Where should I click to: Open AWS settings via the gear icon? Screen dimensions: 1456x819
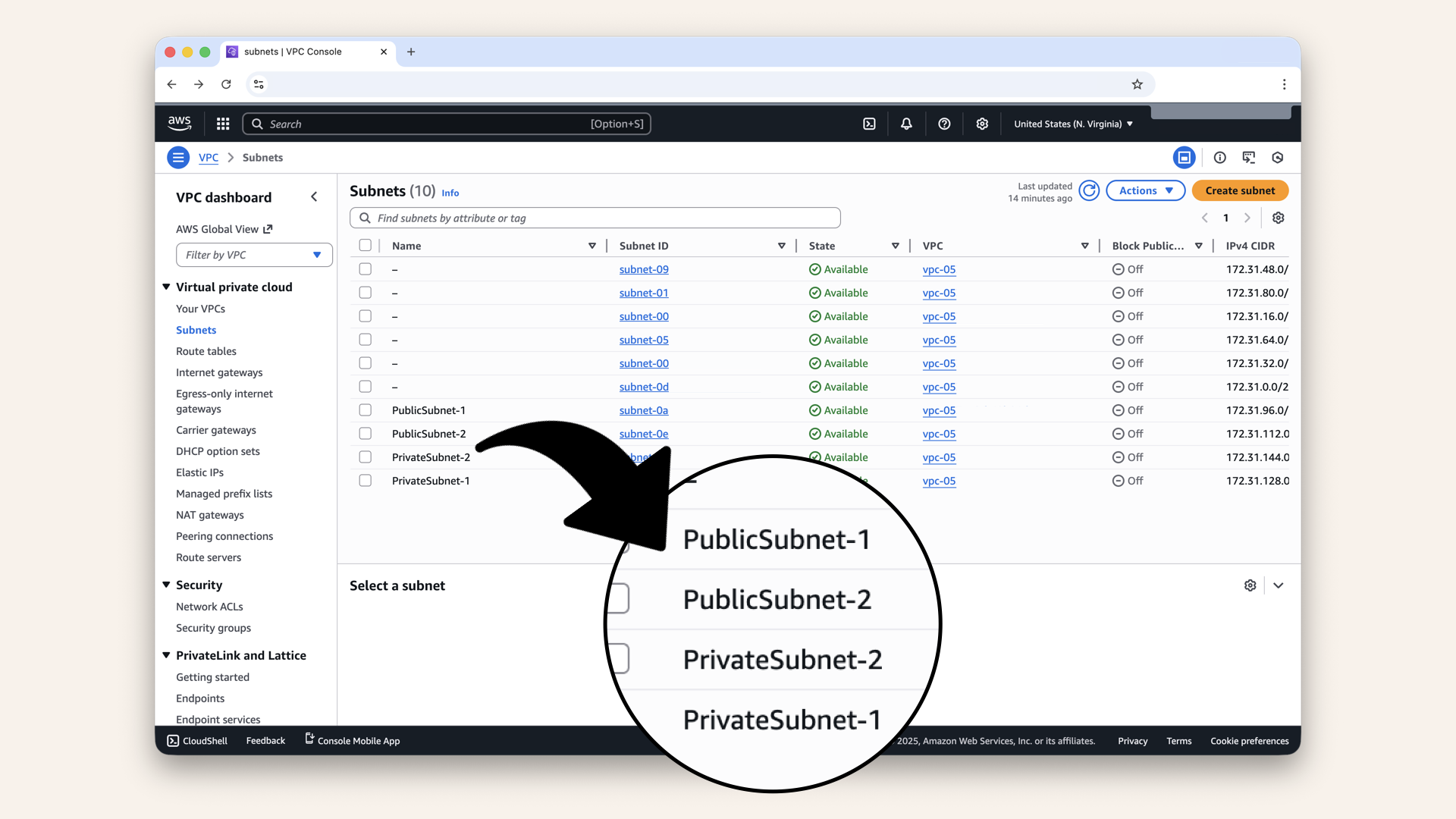coord(982,124)
